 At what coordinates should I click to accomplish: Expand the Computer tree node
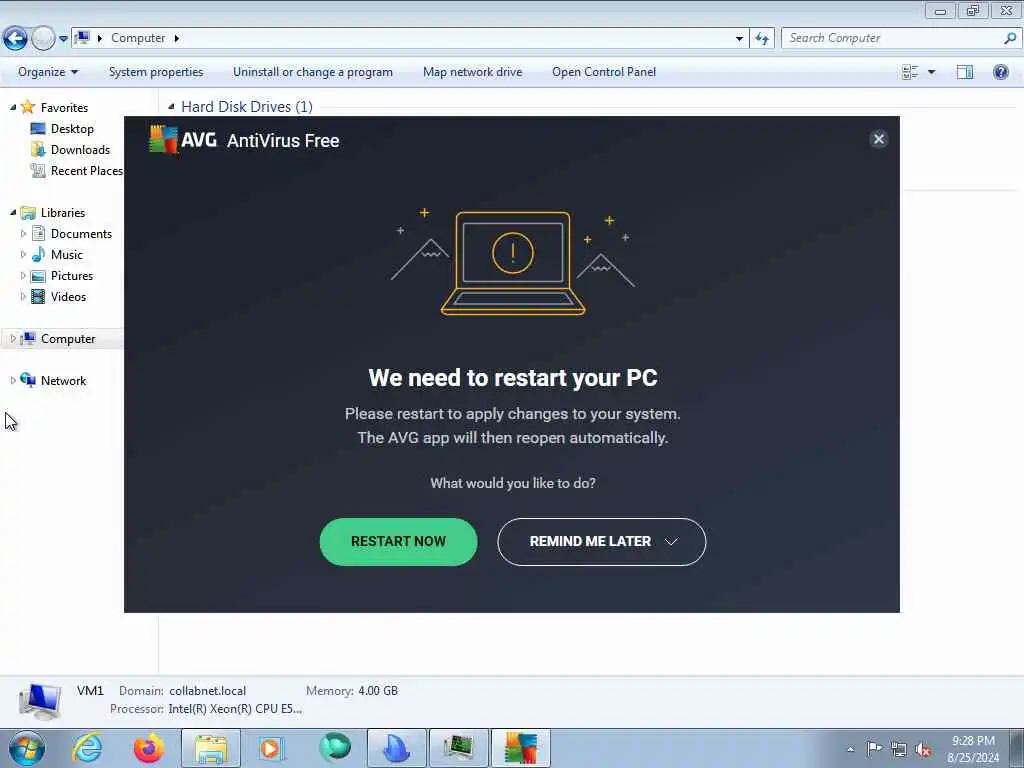point(13,338)
